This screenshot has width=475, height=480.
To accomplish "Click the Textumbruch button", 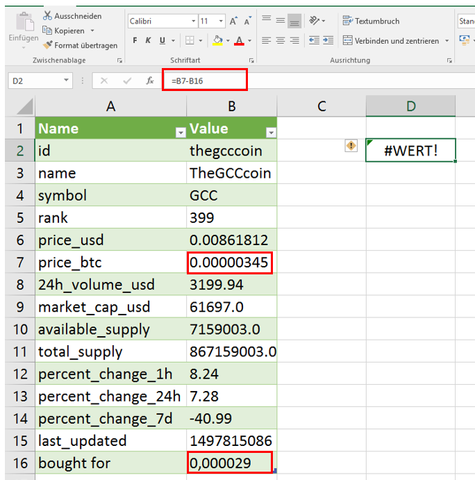I will click(371, 21).
